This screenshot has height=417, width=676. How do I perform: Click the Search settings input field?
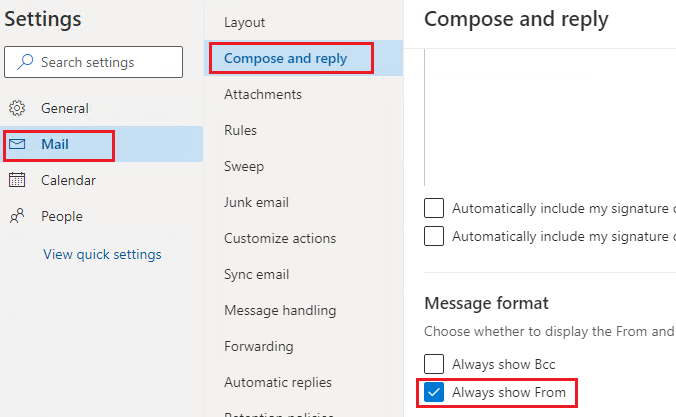point(94,62)
